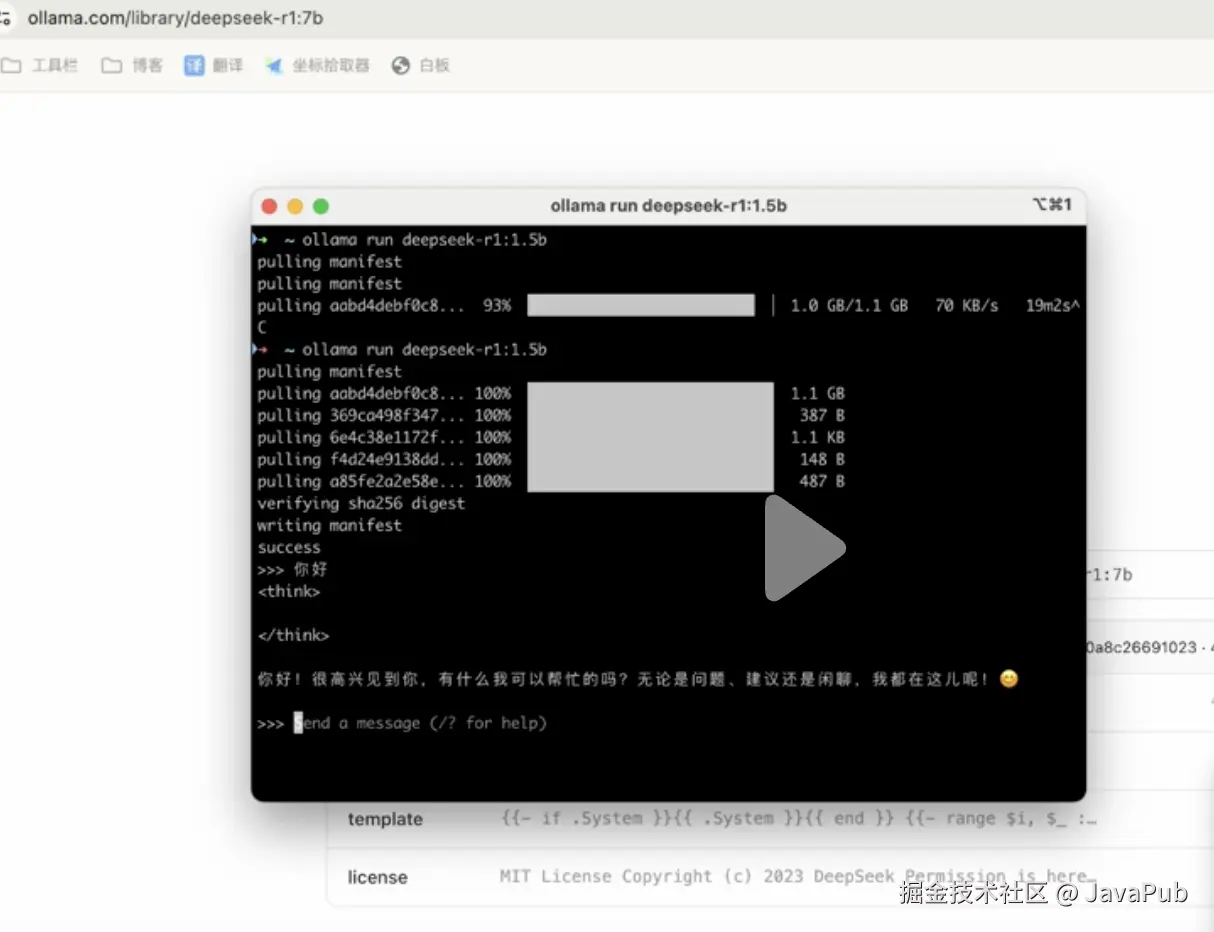Image resolution: width=1214 pixels, height=932 pixels.
Task: Open the 坐标拾取器 bookmark
Action: pyautogui.click(x=317, y=66)
